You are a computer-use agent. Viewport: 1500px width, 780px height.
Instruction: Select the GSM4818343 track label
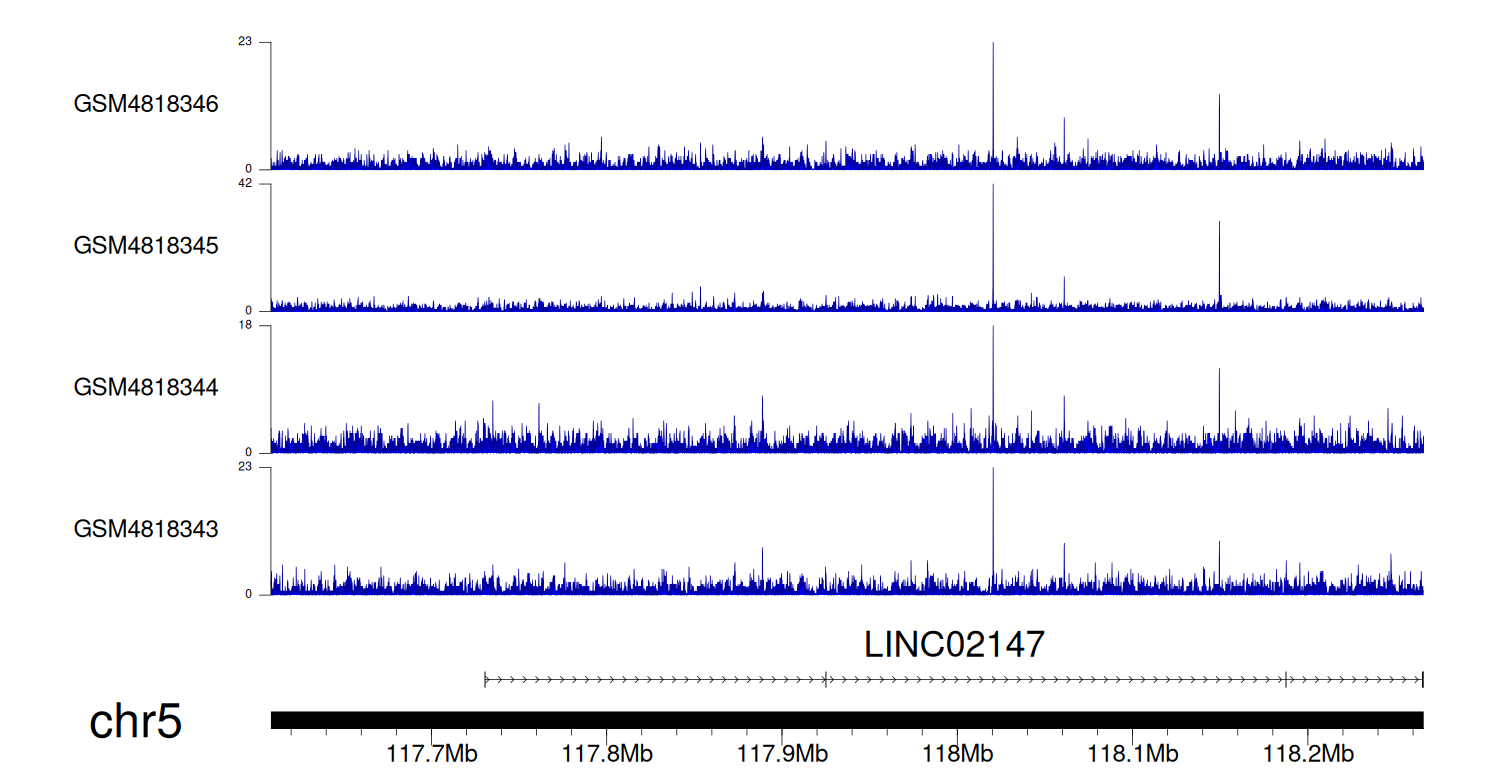tap(146, 528)
